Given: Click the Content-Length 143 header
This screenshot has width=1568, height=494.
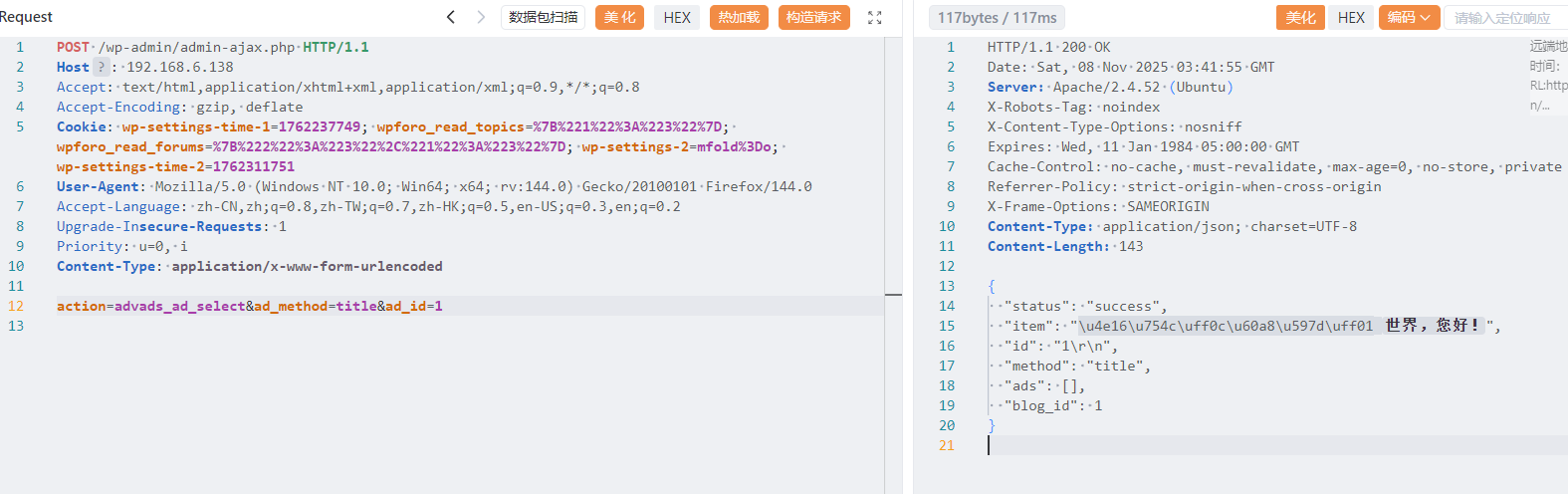Looking at the screenshot, I should 1065,246.
